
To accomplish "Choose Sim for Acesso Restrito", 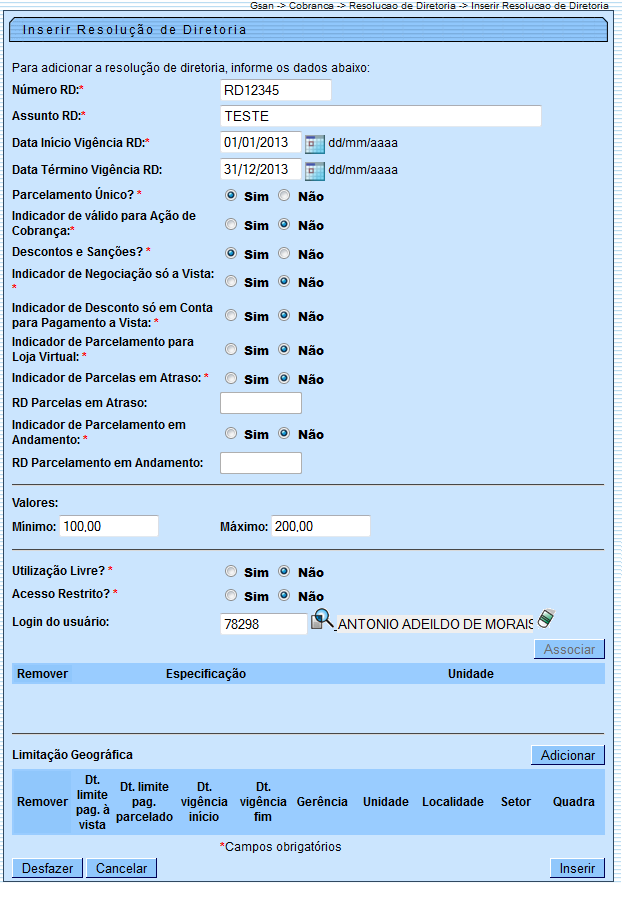I will coord(231,596).
